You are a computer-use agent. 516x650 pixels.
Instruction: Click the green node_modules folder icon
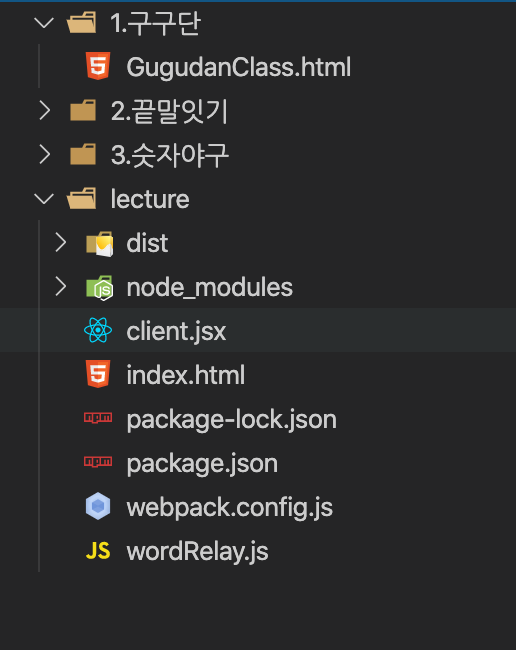point(99,287)
